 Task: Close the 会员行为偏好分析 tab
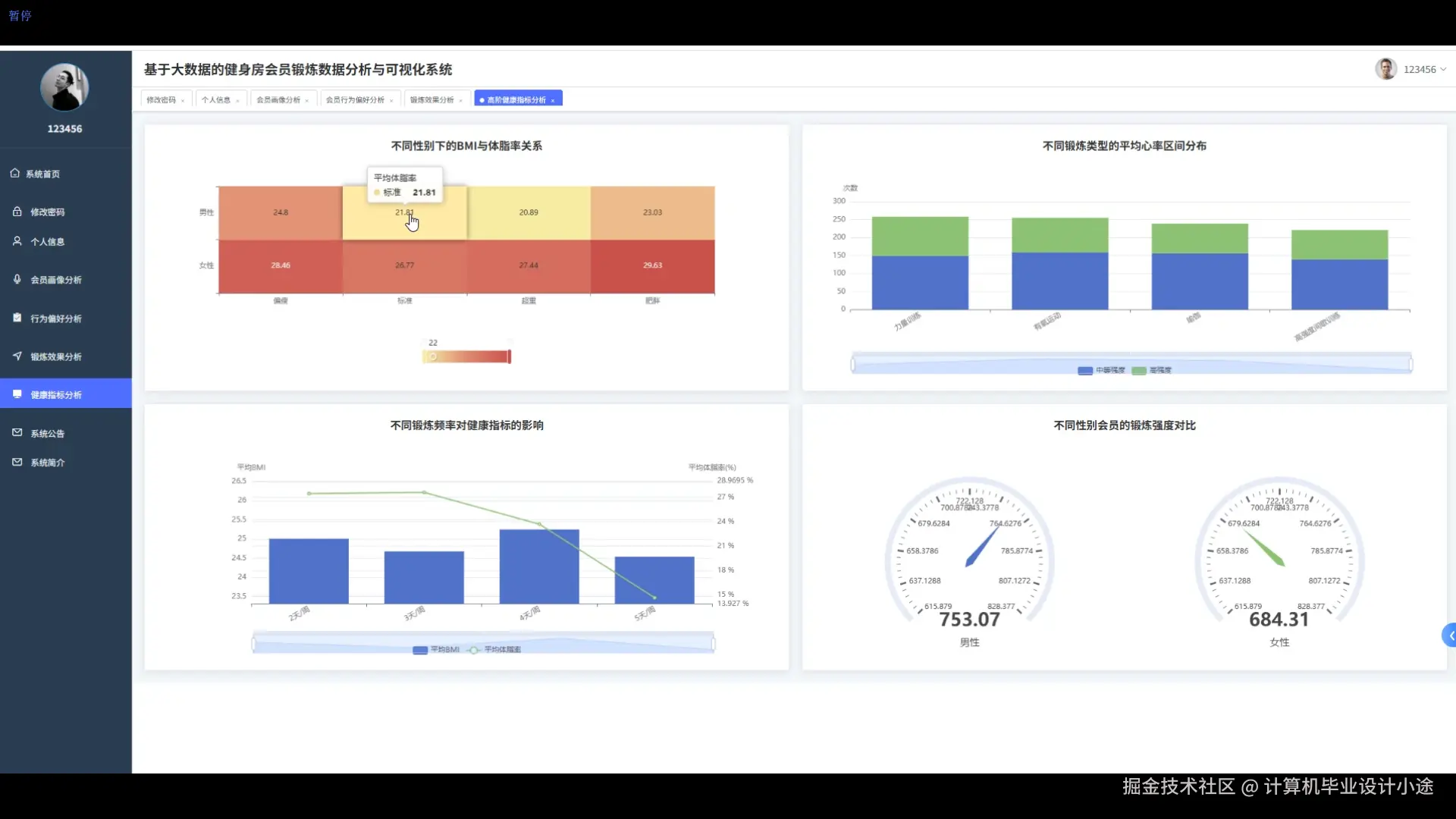pyautogui.click(x=391, y=101)
